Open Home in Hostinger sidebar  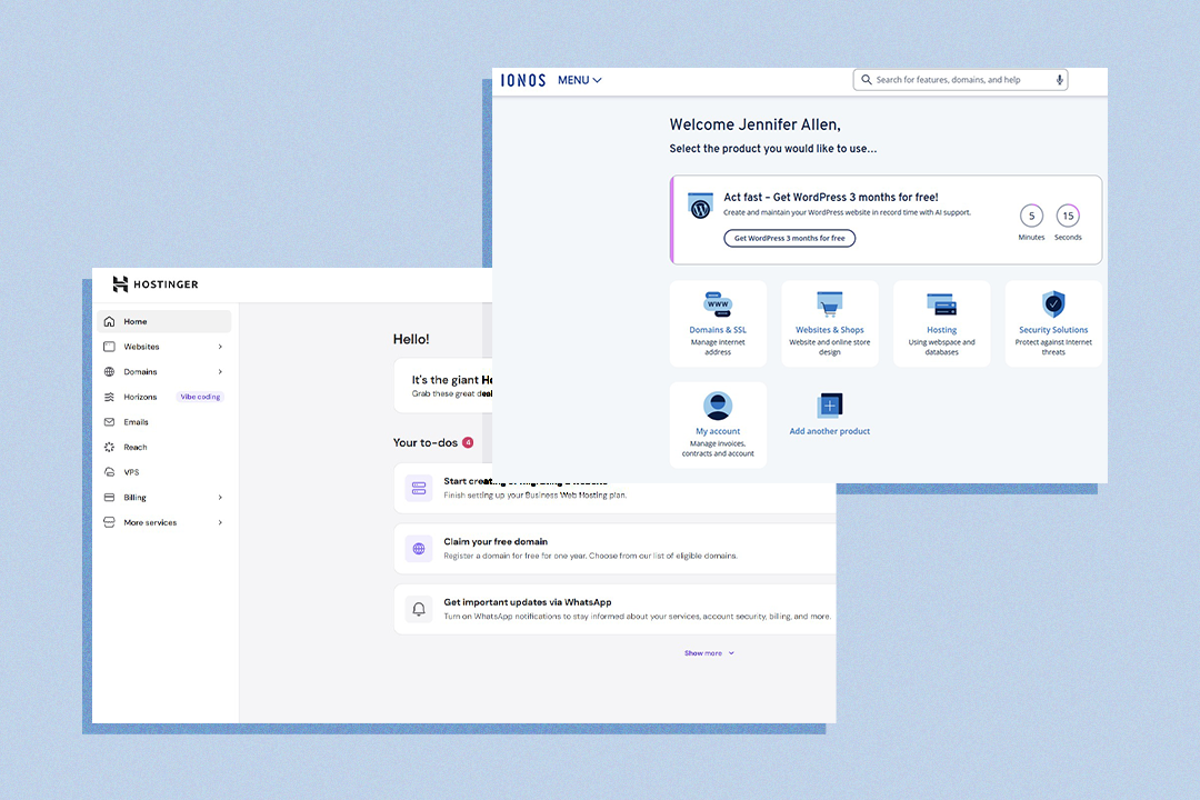[164, 321]
